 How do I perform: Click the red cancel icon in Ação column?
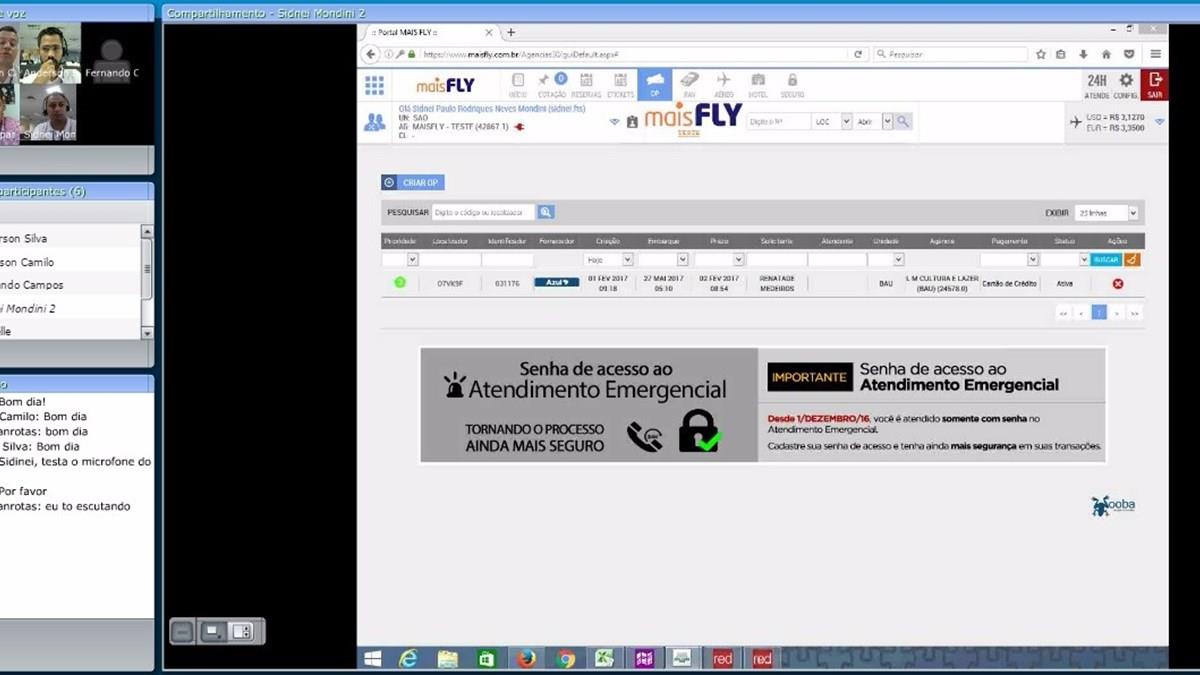(1118, 284)
